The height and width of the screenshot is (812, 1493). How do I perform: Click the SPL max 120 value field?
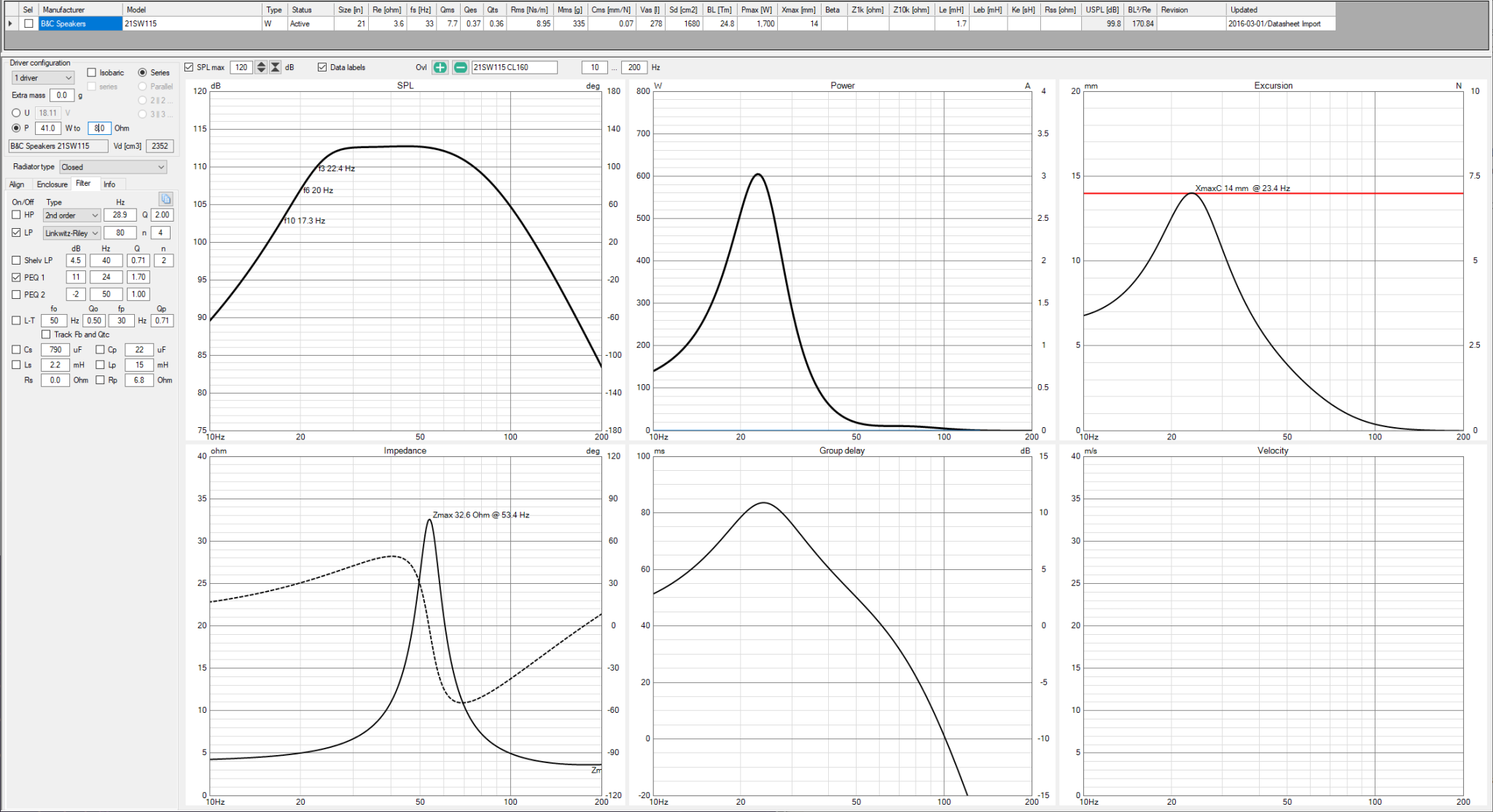click(241, 67)
